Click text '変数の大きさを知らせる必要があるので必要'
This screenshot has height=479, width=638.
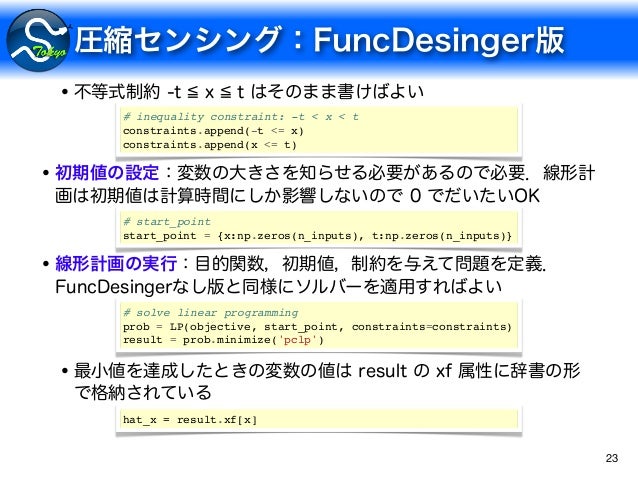click(351, 173)
